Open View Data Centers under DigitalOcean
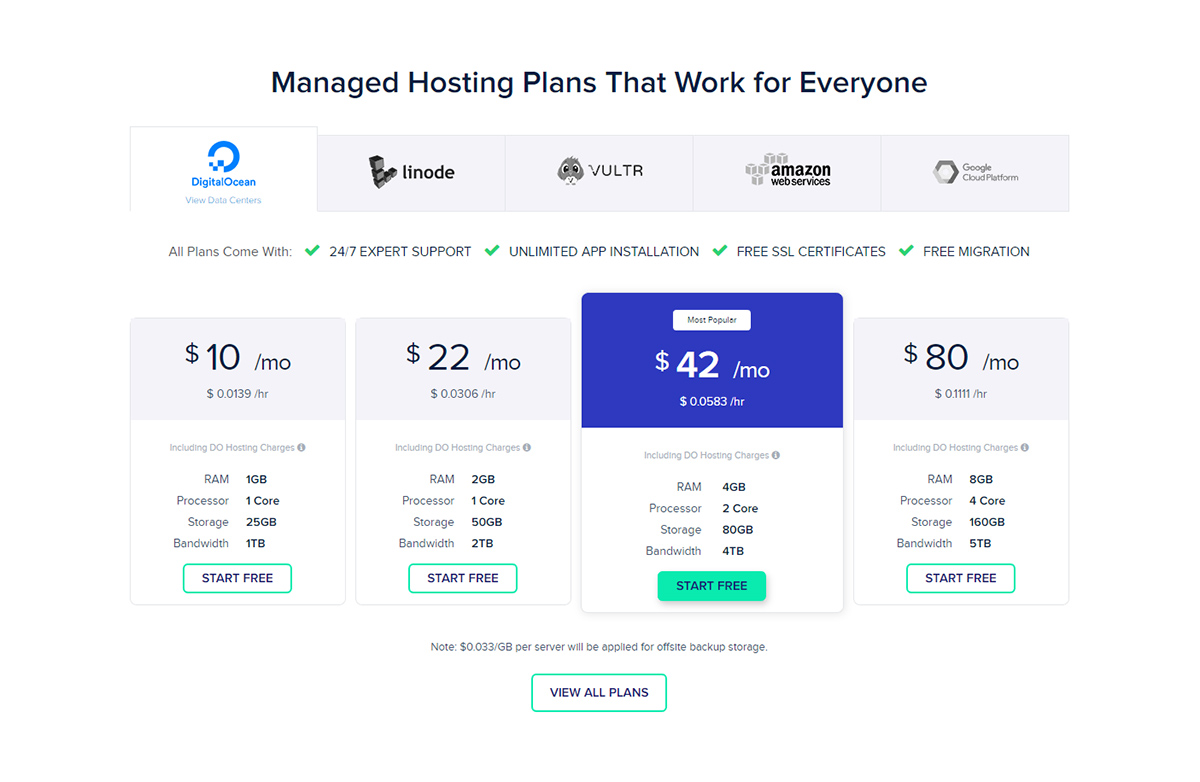Viewport: 1200px width, 782px height. [x=222, y=198]
